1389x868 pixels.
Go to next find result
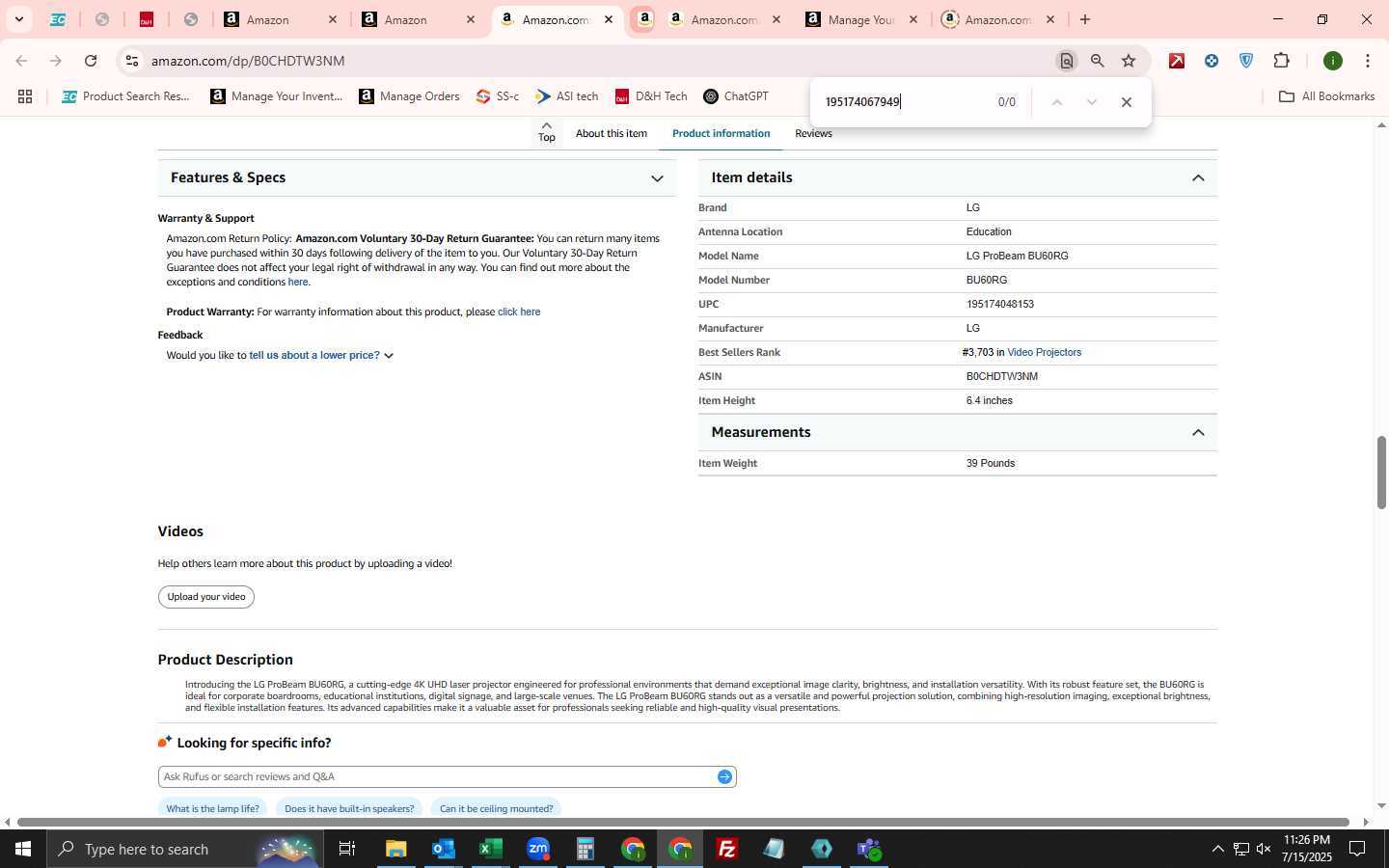click(1092, 102)
